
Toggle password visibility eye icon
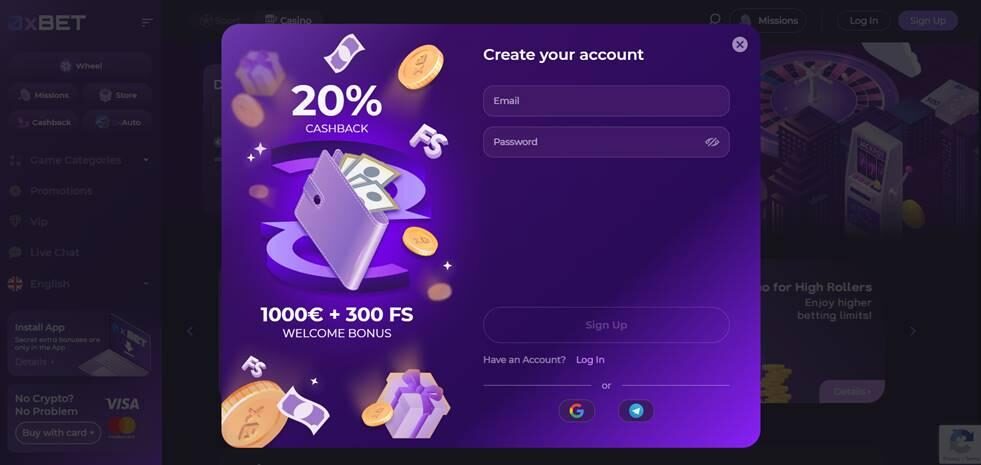pyautogui.click(x=712, y=142)
